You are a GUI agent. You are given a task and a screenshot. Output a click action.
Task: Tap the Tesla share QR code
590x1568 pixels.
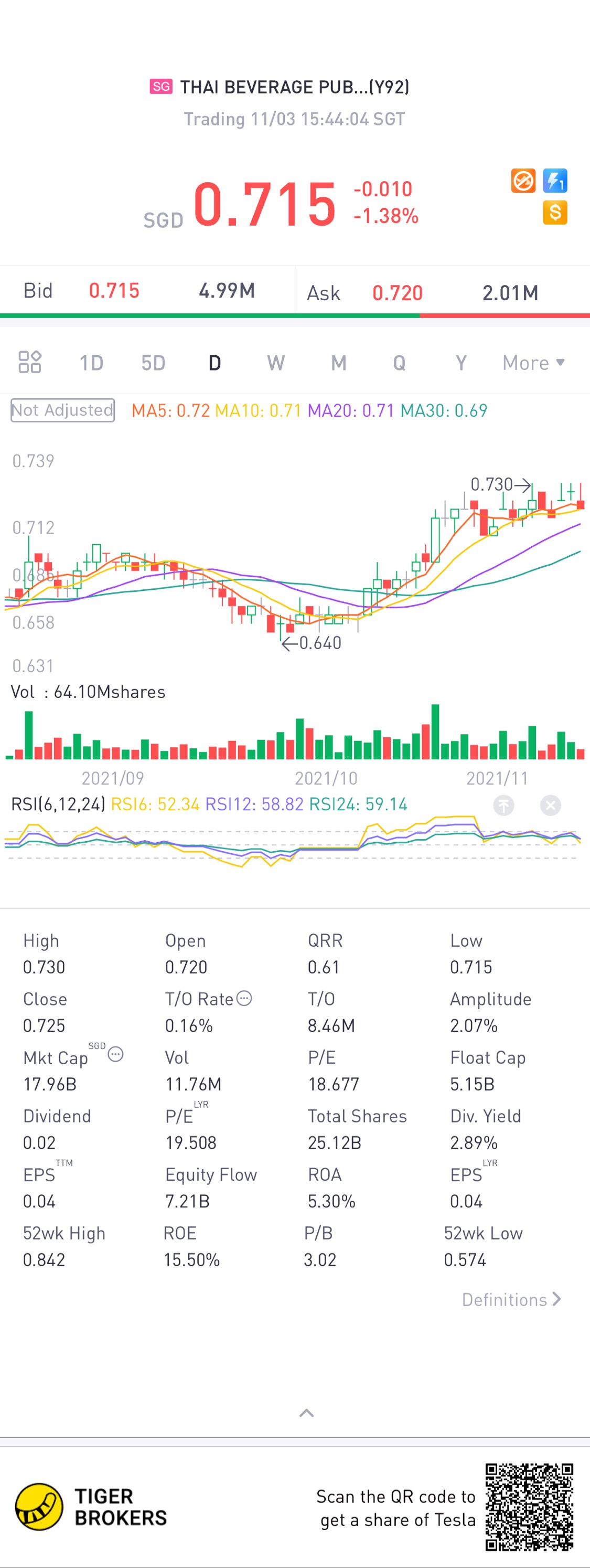[529, 1507]
